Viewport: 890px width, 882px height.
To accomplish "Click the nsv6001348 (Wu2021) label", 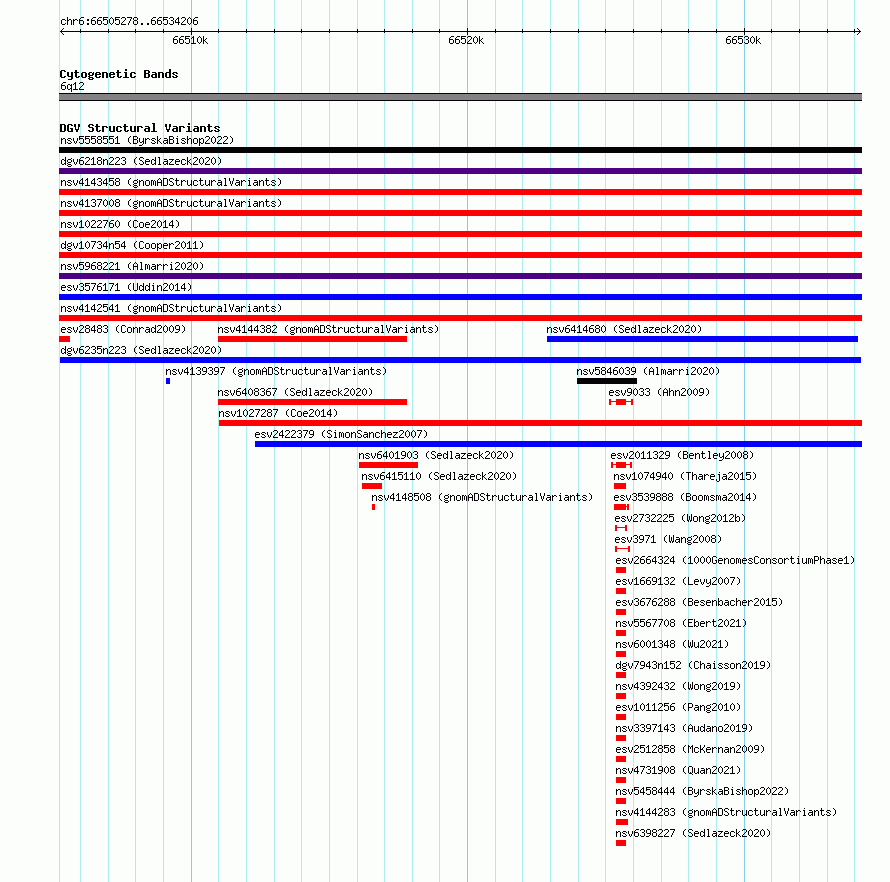I will [x=672, y=644].
